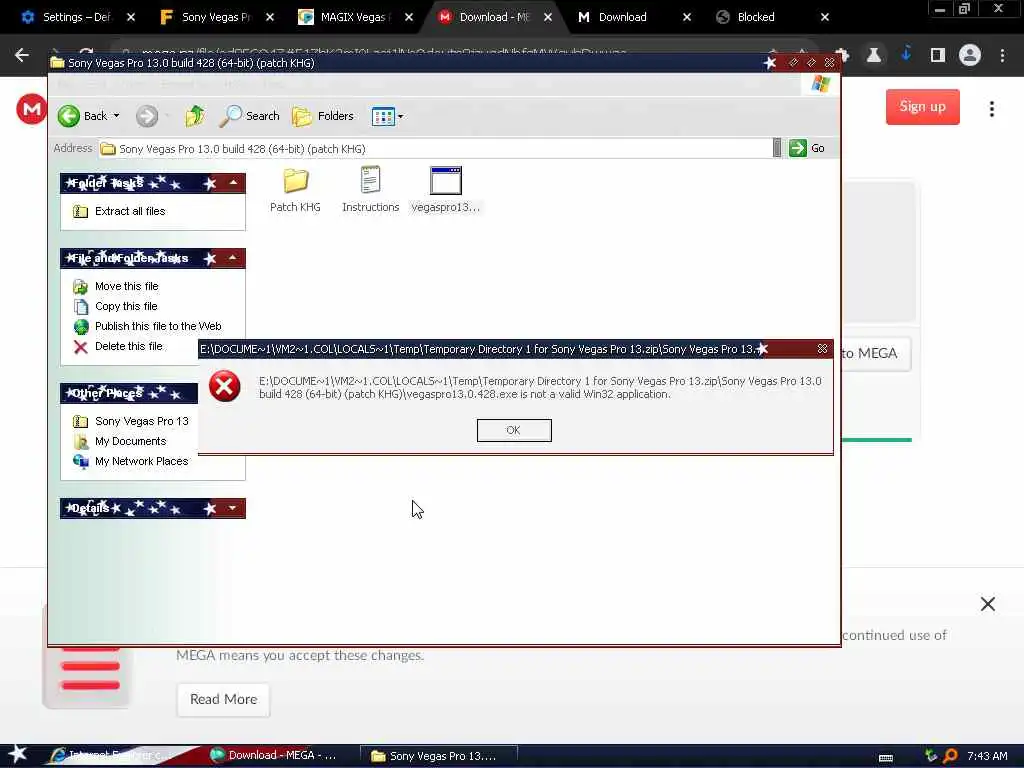Click the green Back arrow icon
Screen dimensions: 1024x768
coord(69,116)
